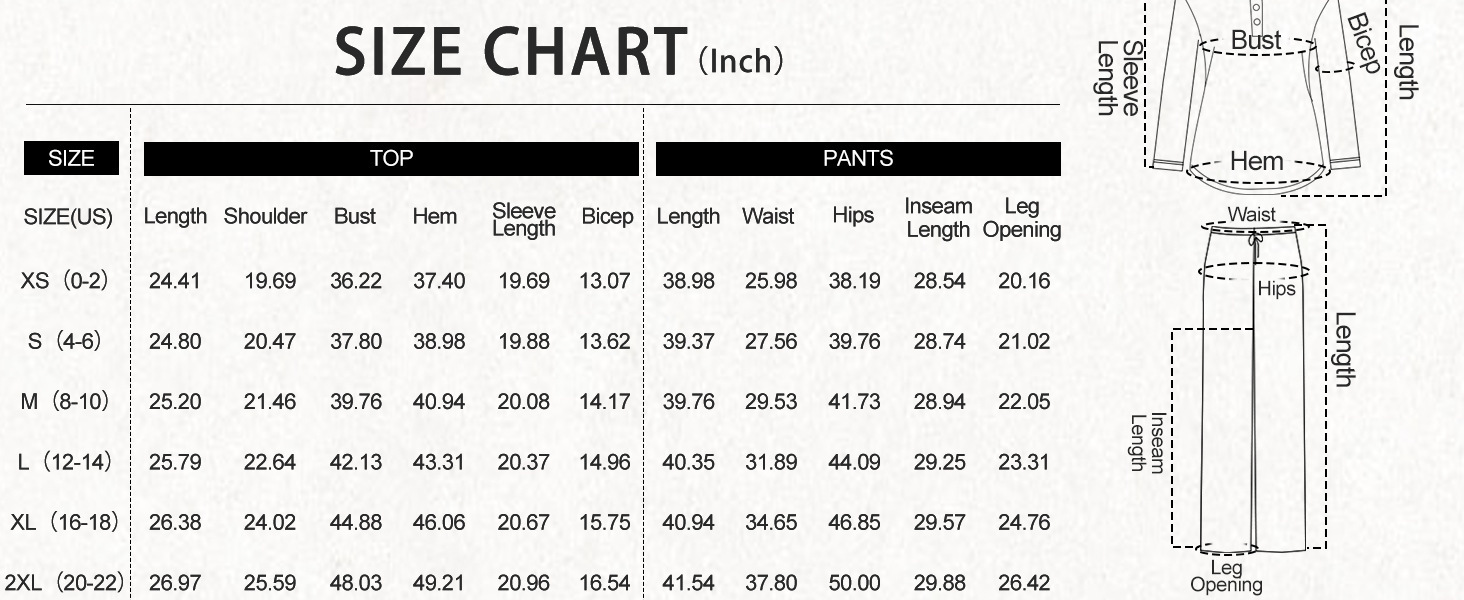Click the Leg Opening label below the pants diagram
1464x600 pixels.
click(1226, 577)
